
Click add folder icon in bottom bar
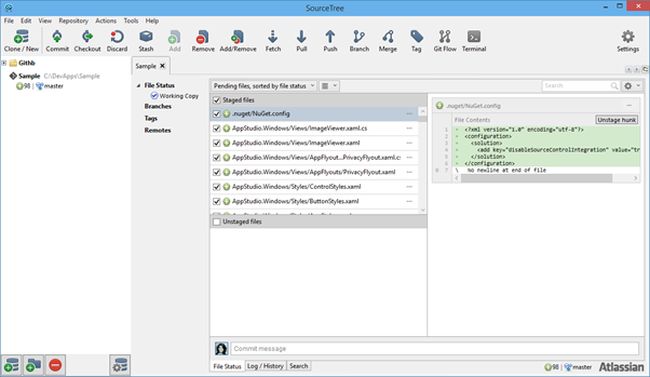(x=33, y=365)
